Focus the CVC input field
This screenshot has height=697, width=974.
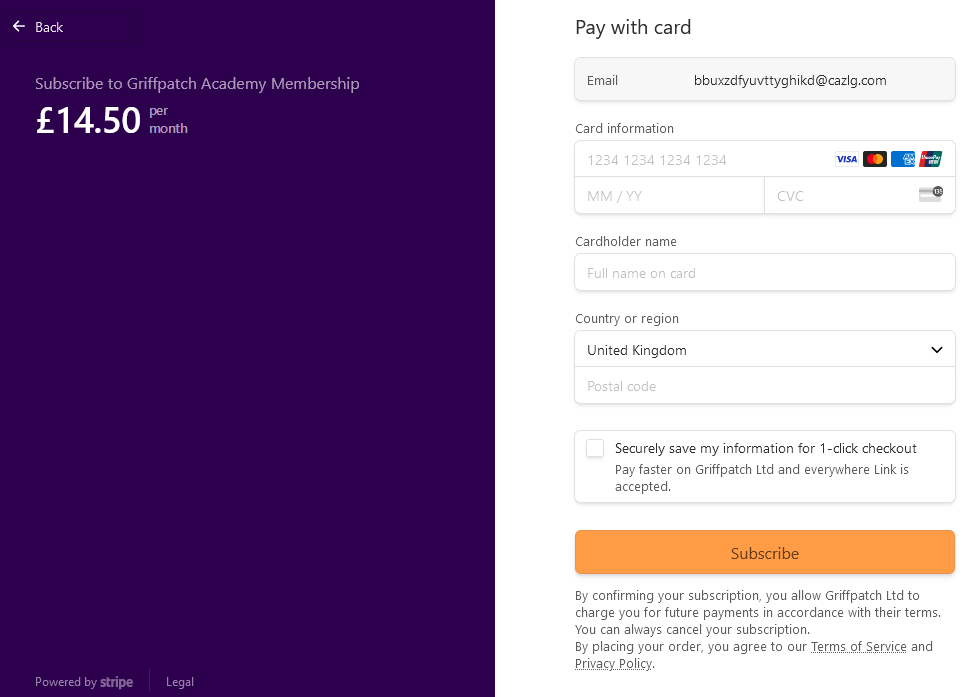(840, 196)
